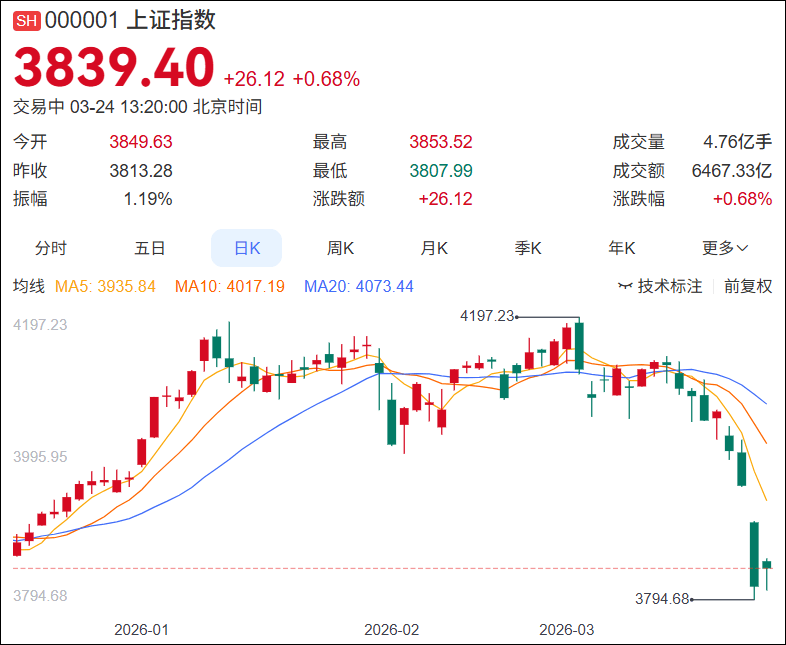Open the 前复权 adjustment selector
The width and height of the screenshot is (786, 645).
click(x=748, y=287)
